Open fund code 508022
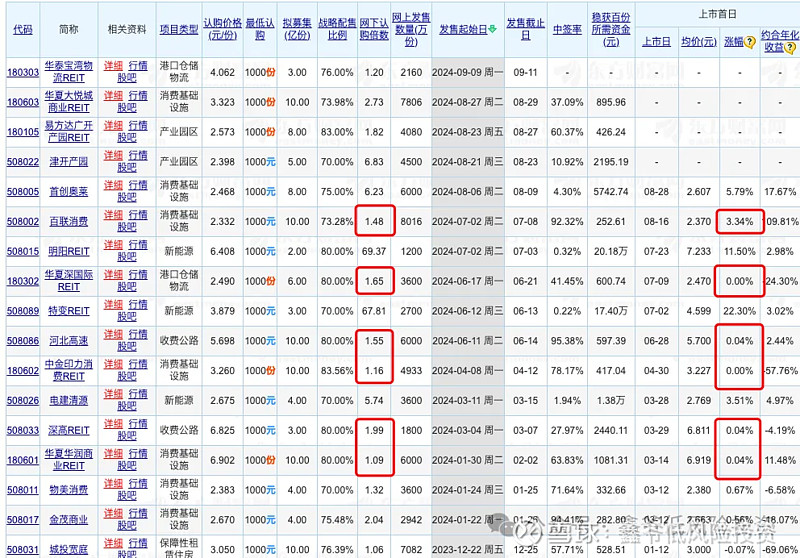The height and width of the screenshot is (558, 800). coord(23,162)
